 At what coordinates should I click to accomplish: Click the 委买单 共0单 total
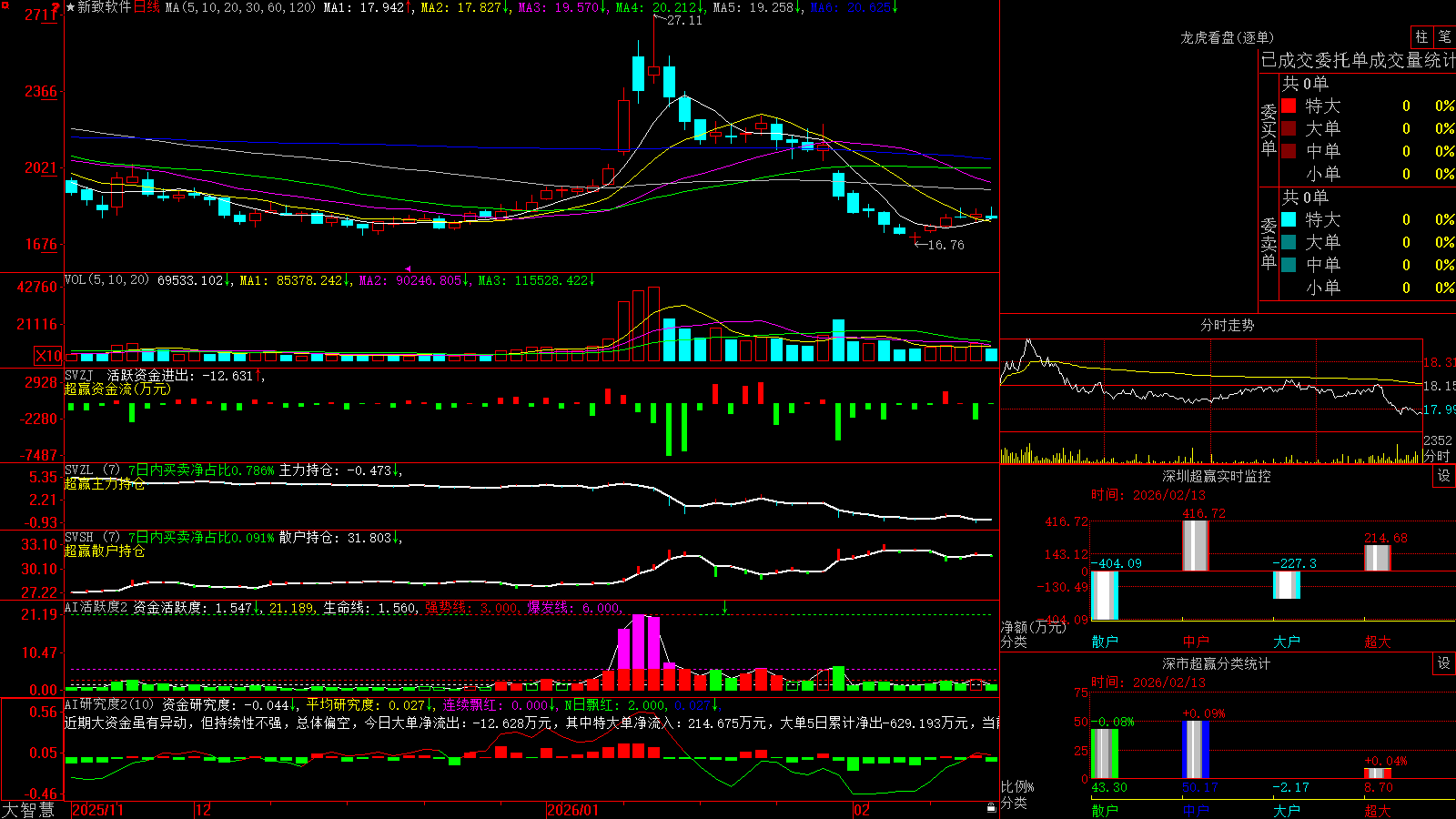1305,83
